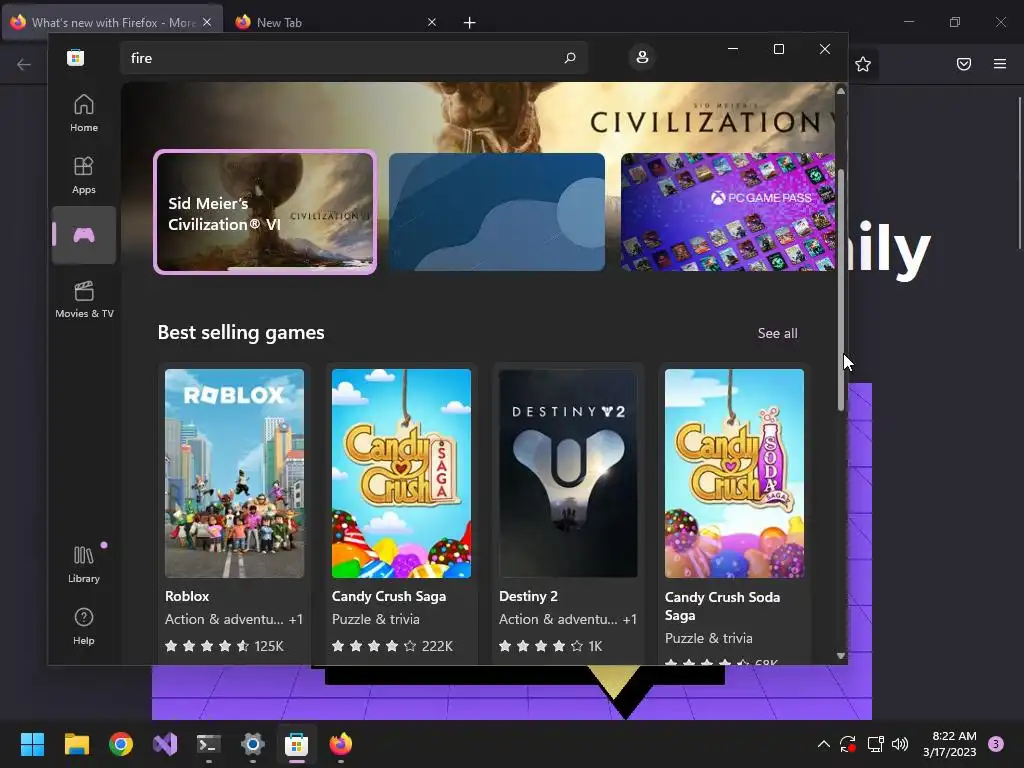The image size is (1024, 768).
Task: Open the user account profile icon
Action: [x=642, y=57]
